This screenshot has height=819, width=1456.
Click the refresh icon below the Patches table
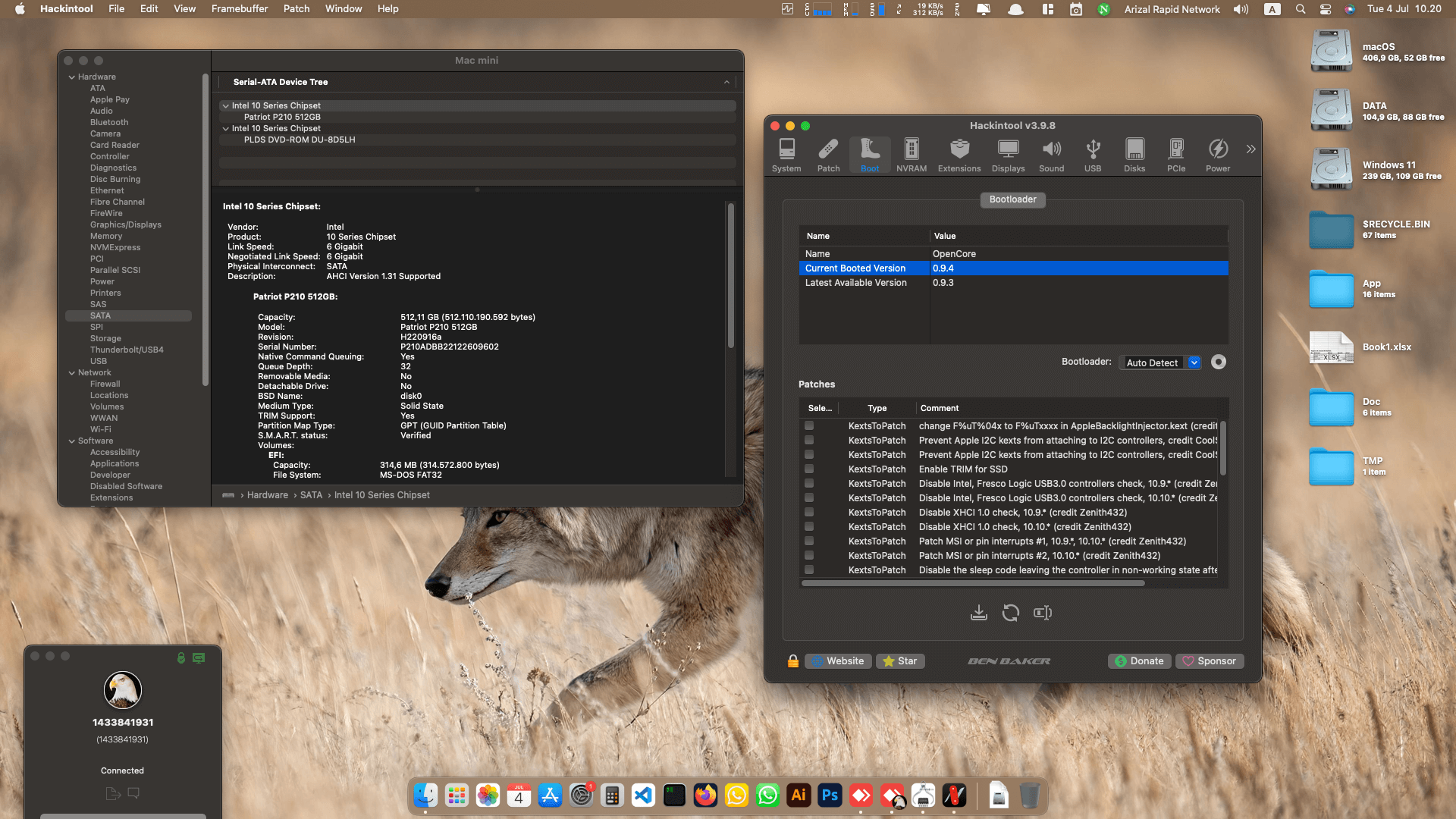(x=1011, y=613)
